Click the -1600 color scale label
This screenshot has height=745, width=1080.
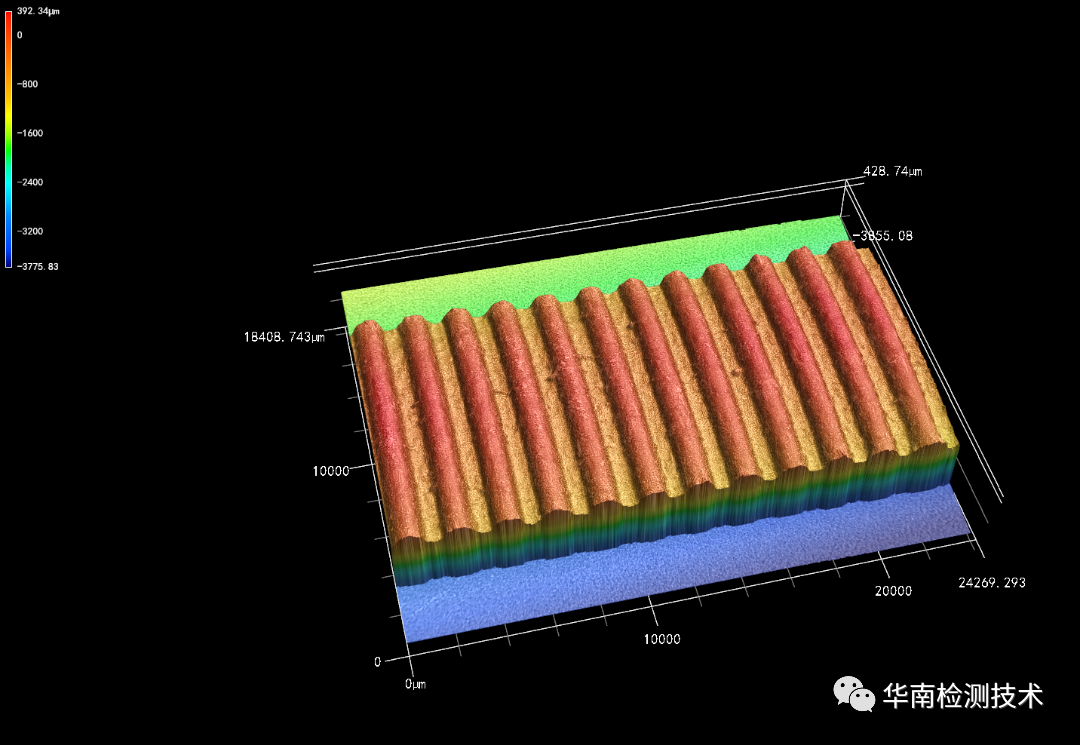[x=30, y=133]
